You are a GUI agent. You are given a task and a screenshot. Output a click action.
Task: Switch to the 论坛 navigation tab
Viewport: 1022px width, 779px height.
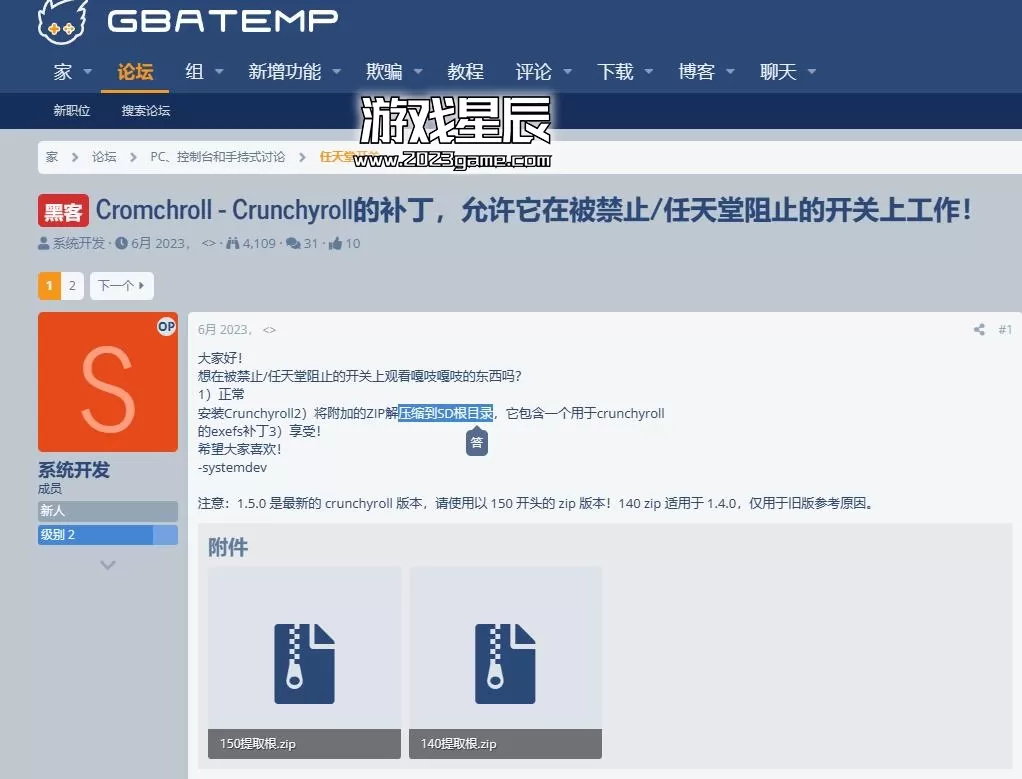click(135, 72)
